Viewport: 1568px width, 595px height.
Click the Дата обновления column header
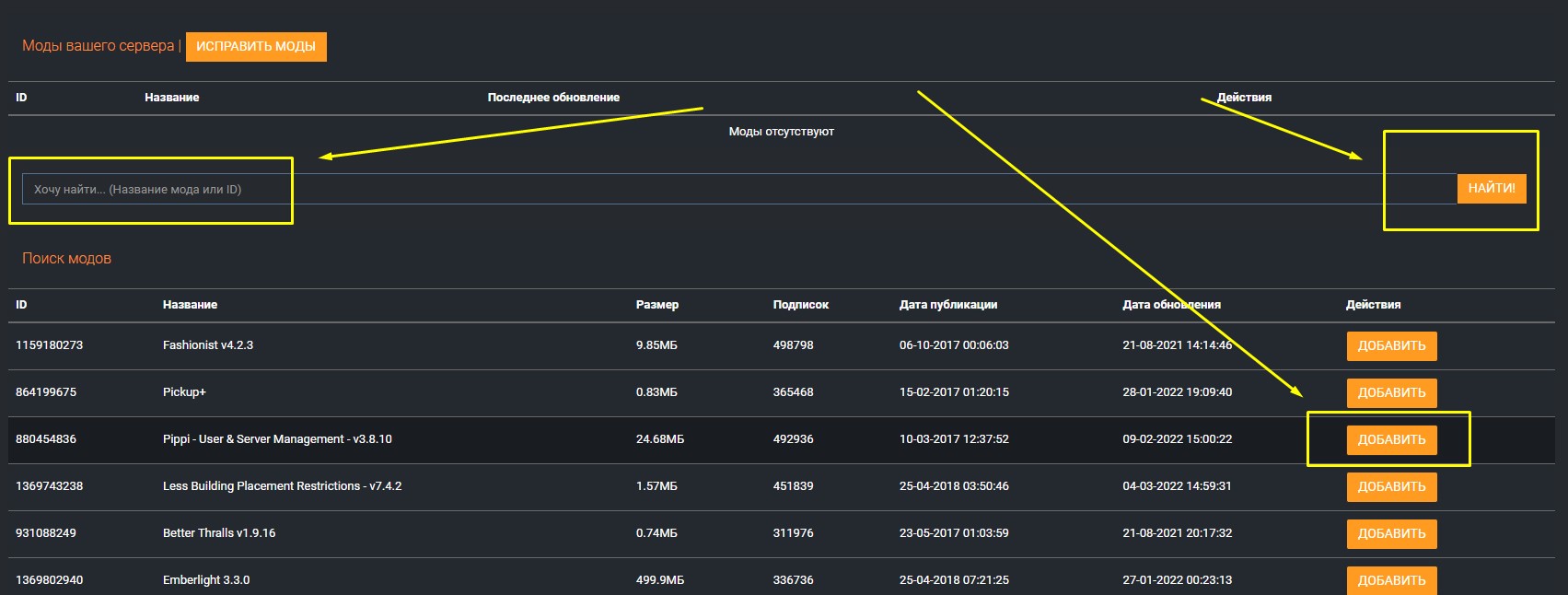click(x=1171, y=305)
